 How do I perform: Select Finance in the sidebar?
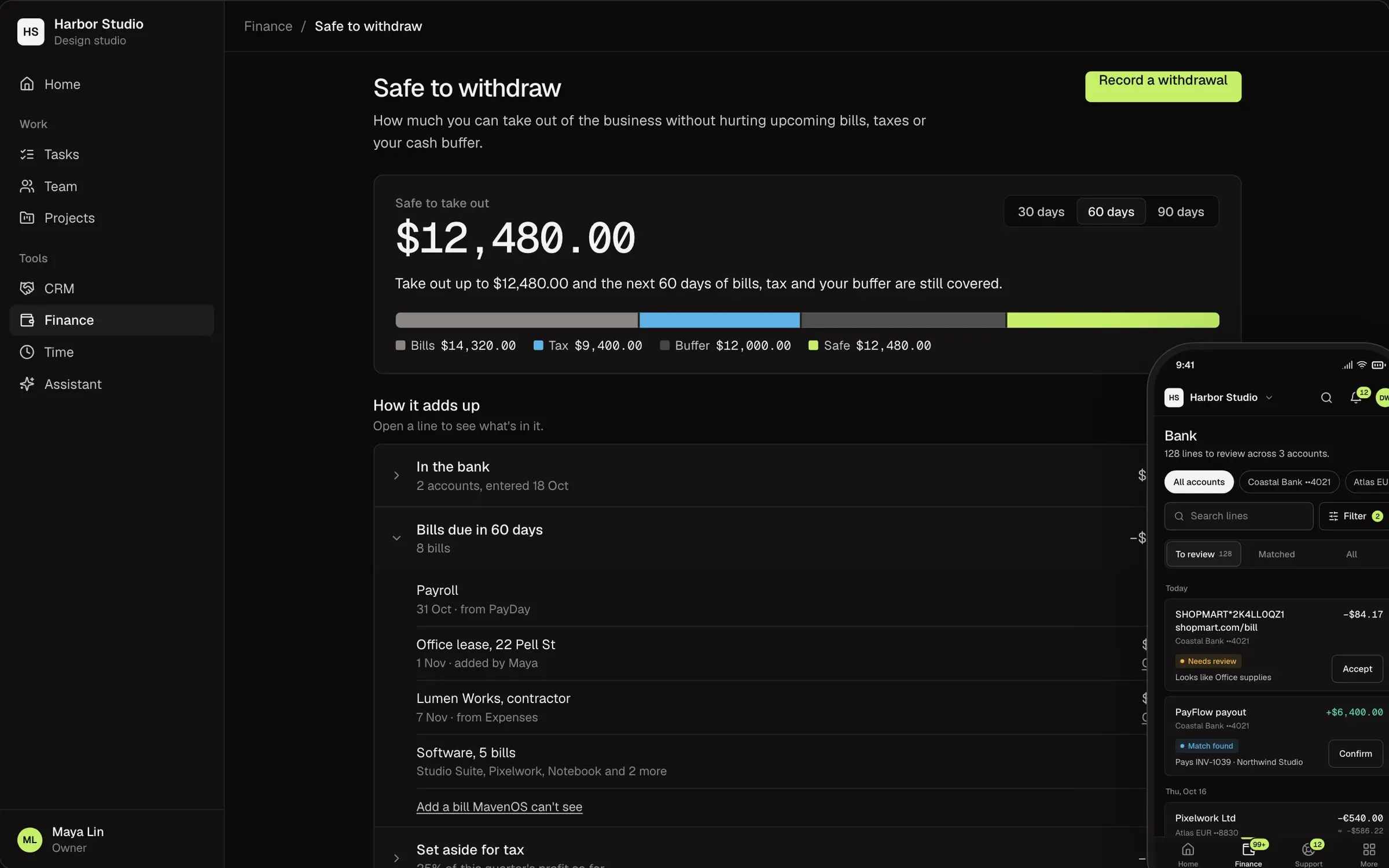[x=112, y=320]
